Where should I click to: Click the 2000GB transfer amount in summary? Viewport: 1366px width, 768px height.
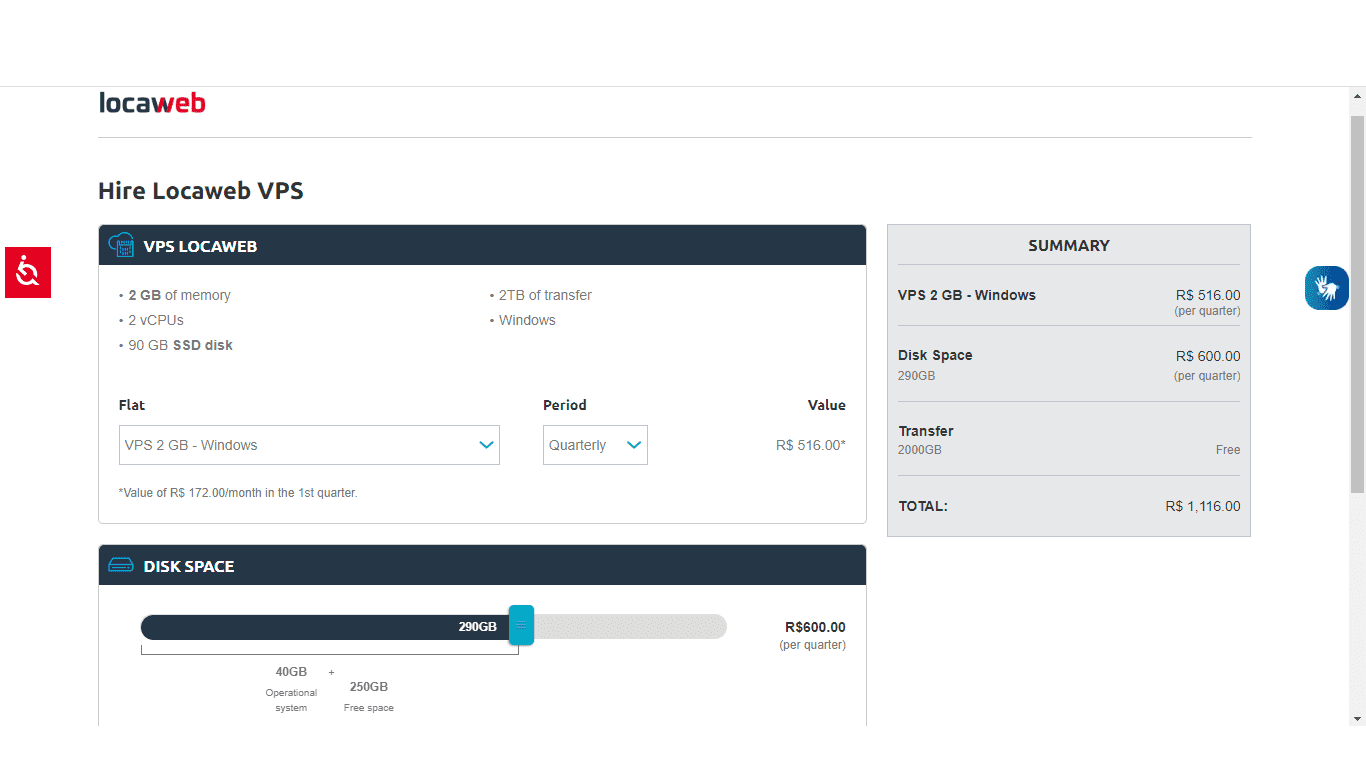[x=920, y=450]
